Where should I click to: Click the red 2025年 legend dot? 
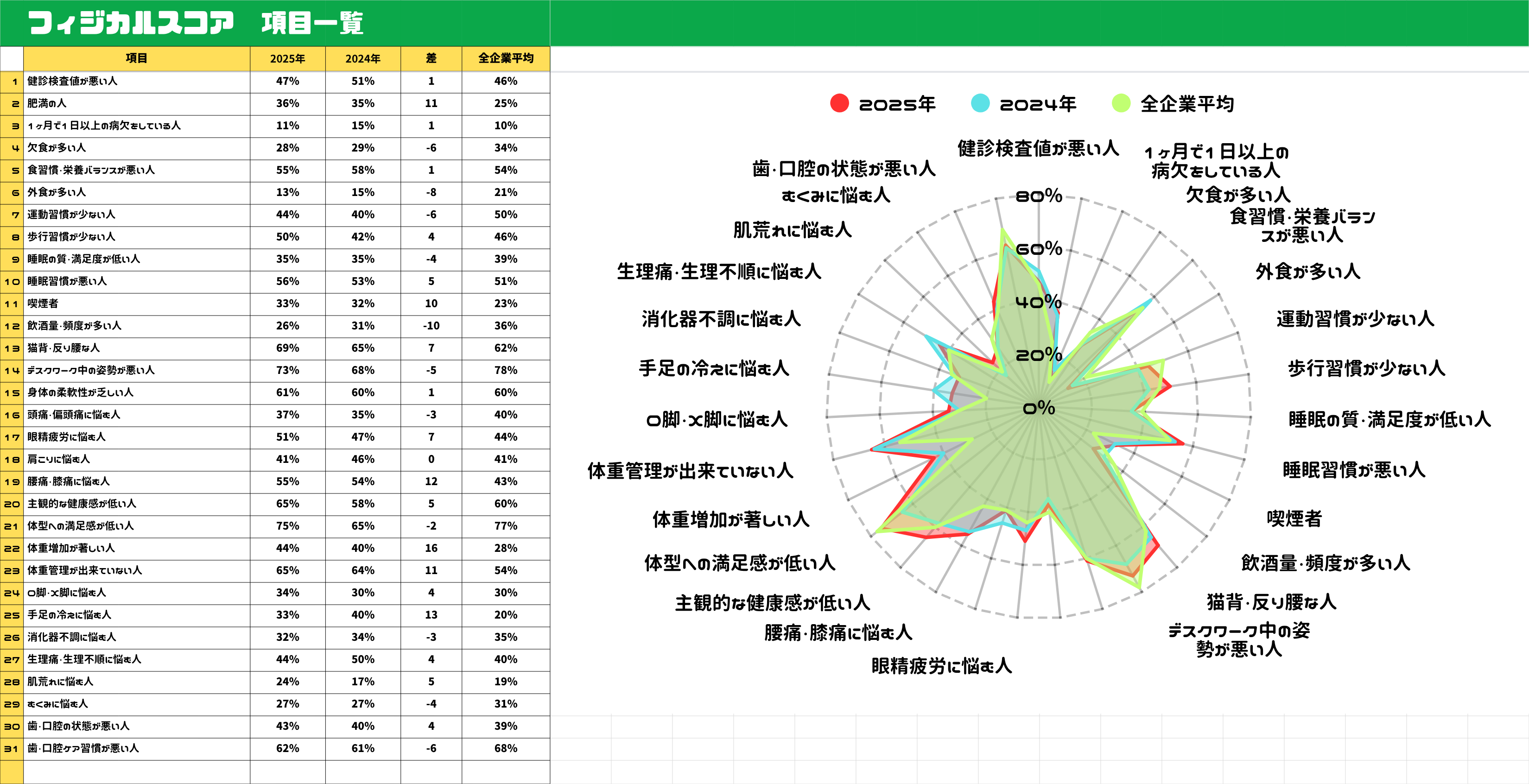839,103
